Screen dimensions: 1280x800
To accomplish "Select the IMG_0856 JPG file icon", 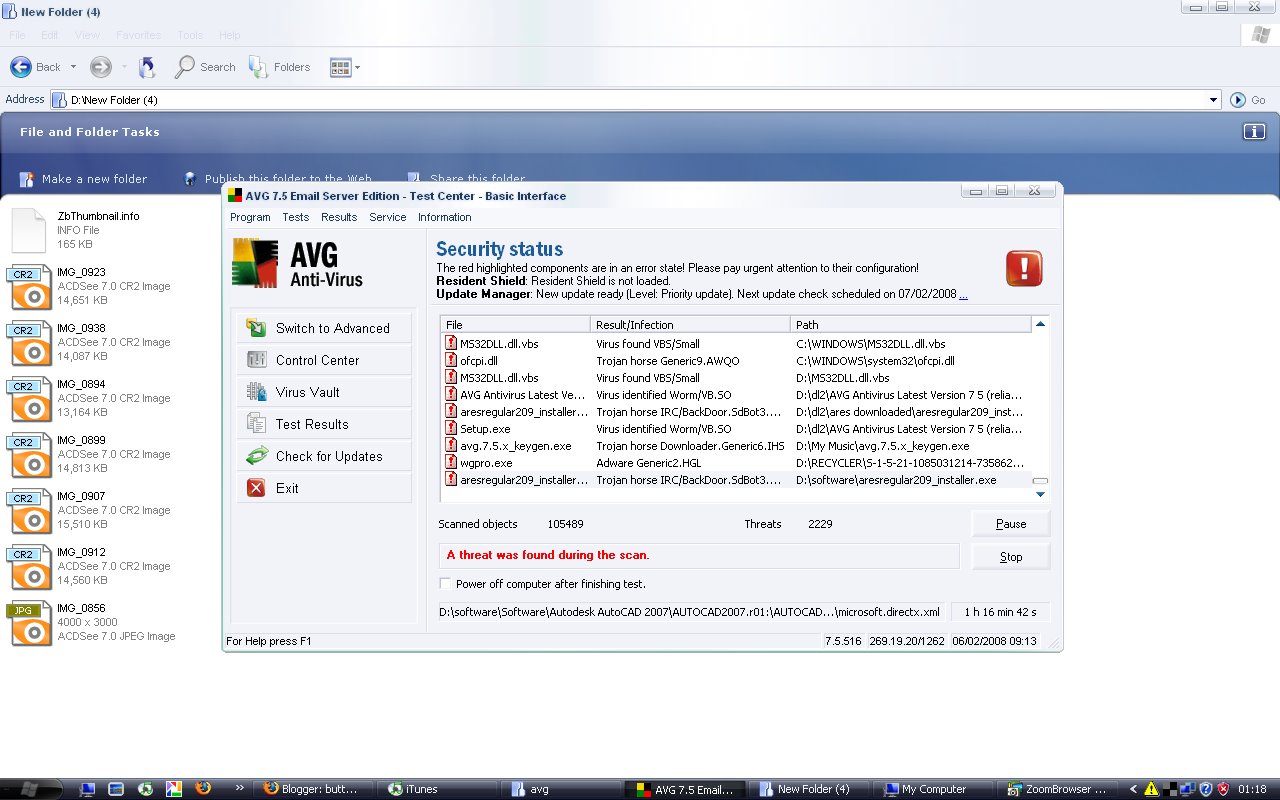I will point(29,623).
